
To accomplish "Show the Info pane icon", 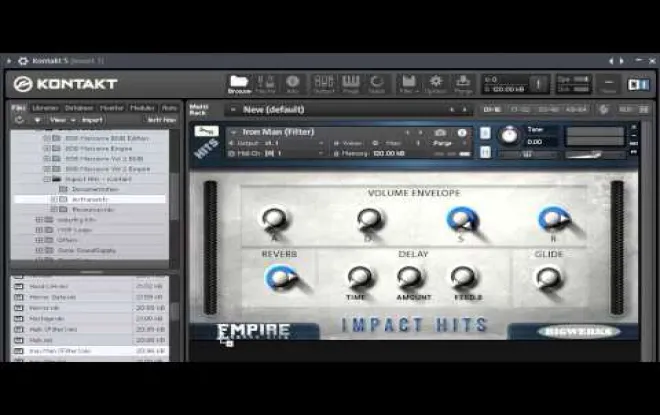I will tap(293, 84).
